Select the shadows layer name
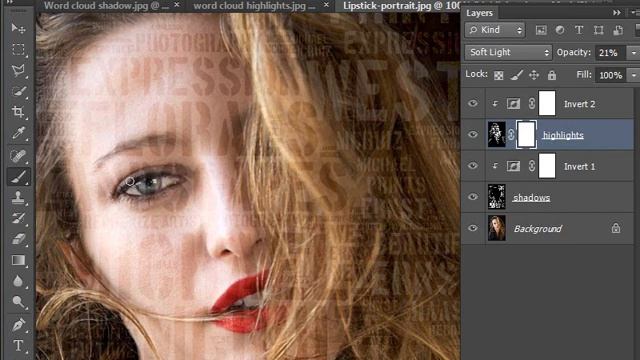 point(531,198)
